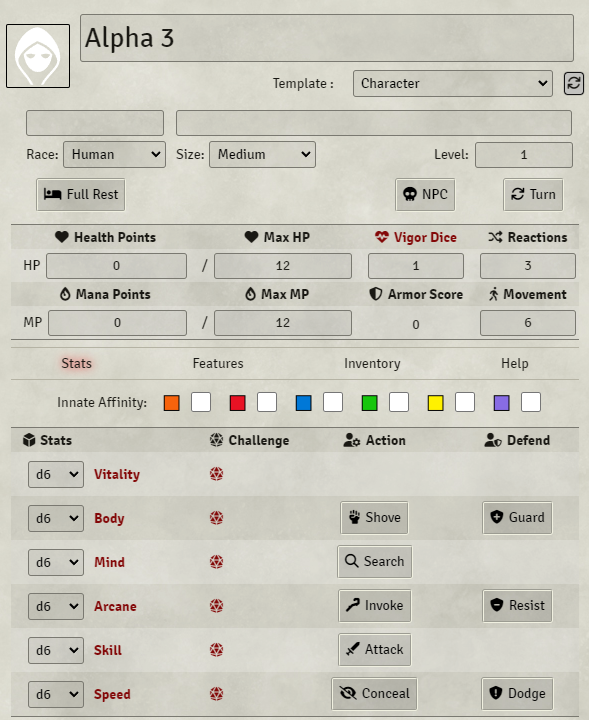Change the Arcane die dropdown

pos(56,607)
